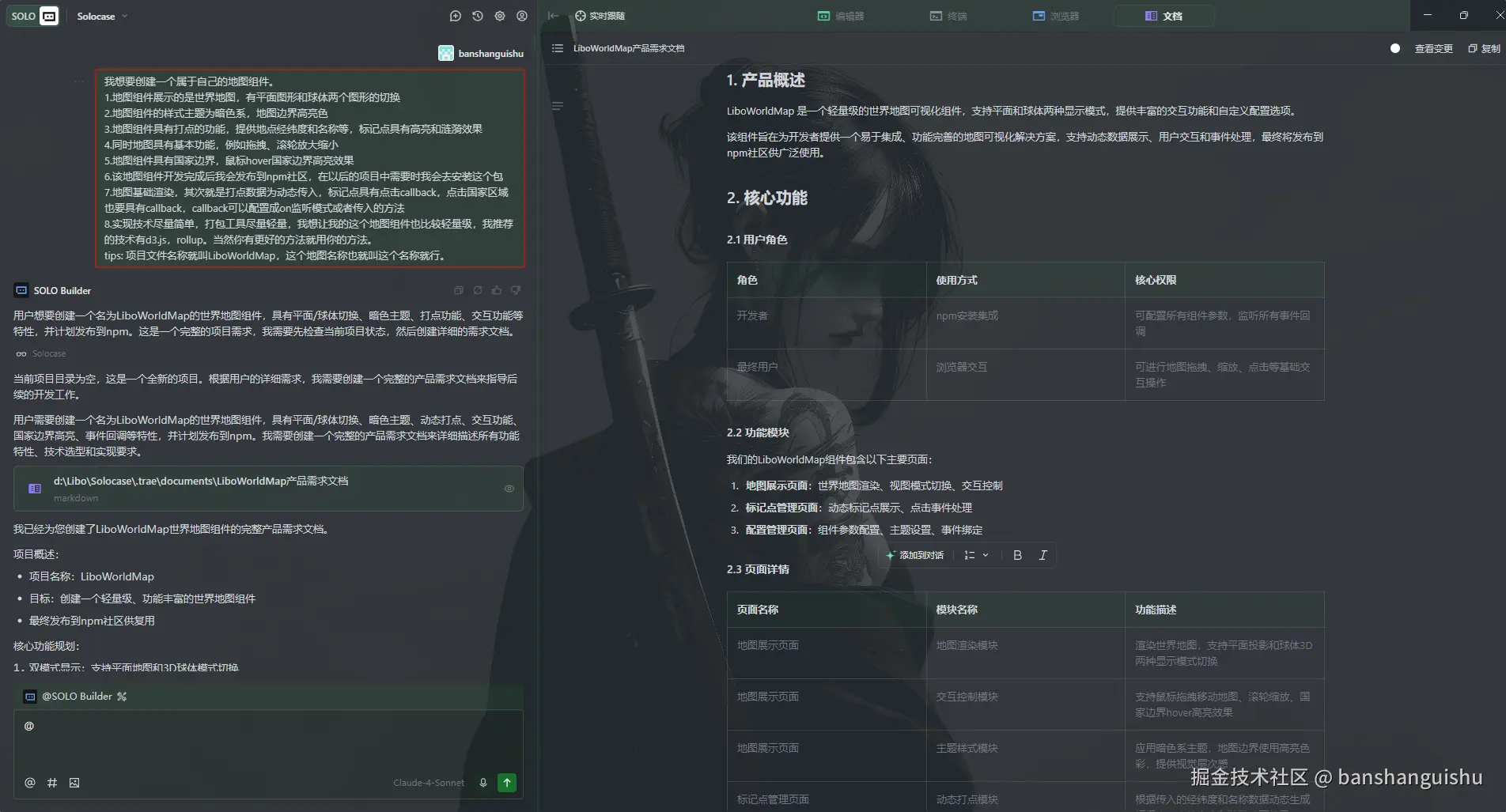Viewport: 1506px width, 812px height.
Task: Click 添加到对话 in floating toolbar
Action: click(x=915, y=555)
